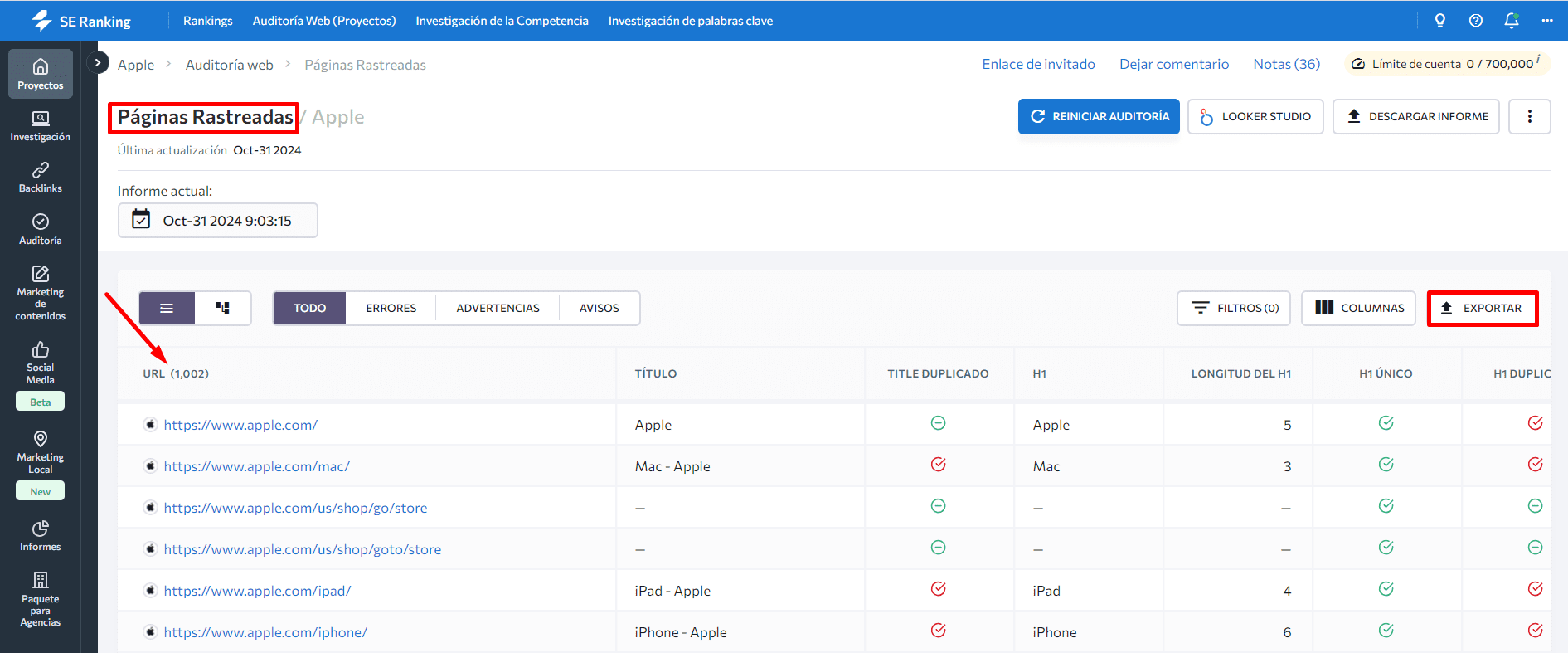Open Social Media in sidebar

coord(41,363)
